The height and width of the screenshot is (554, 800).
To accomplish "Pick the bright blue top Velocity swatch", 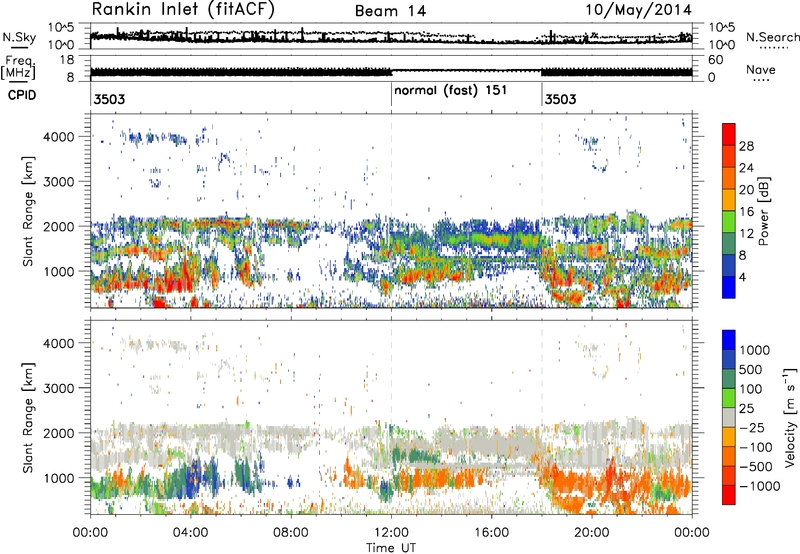I will [x=729, y=340].
